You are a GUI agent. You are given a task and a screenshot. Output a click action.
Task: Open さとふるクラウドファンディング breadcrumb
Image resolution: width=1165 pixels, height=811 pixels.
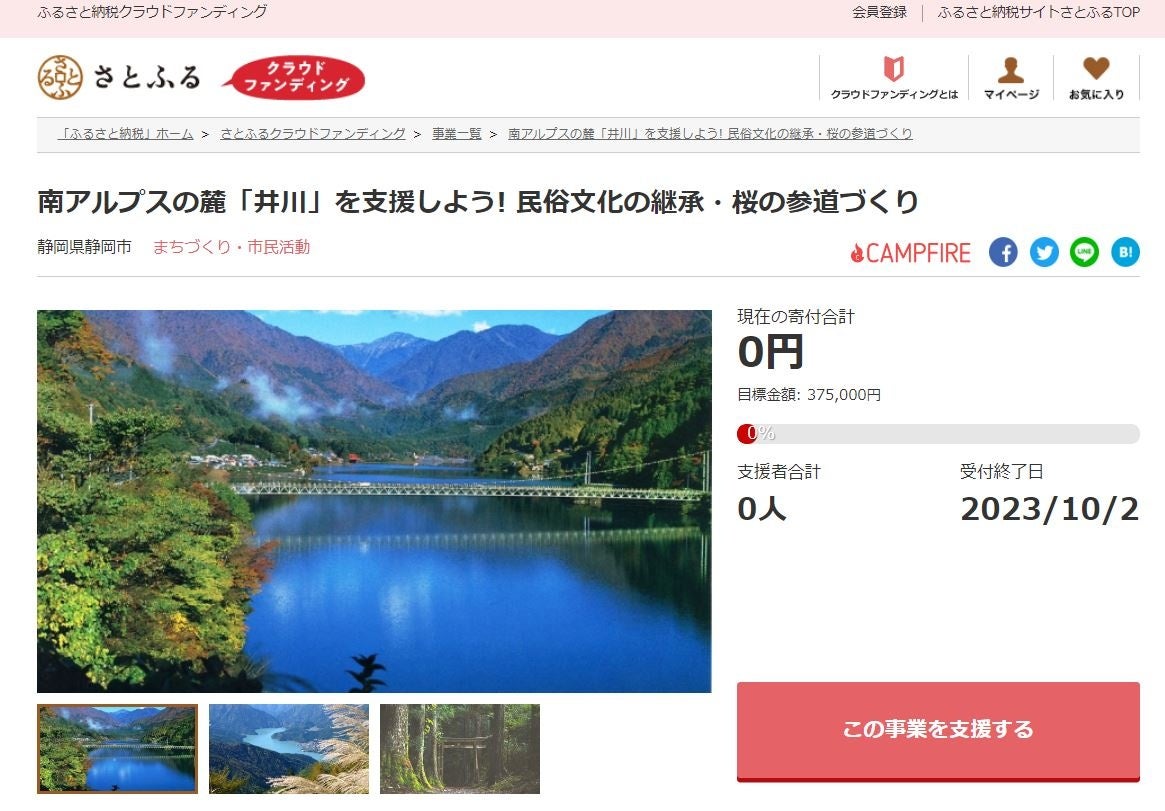pos(313,134)
